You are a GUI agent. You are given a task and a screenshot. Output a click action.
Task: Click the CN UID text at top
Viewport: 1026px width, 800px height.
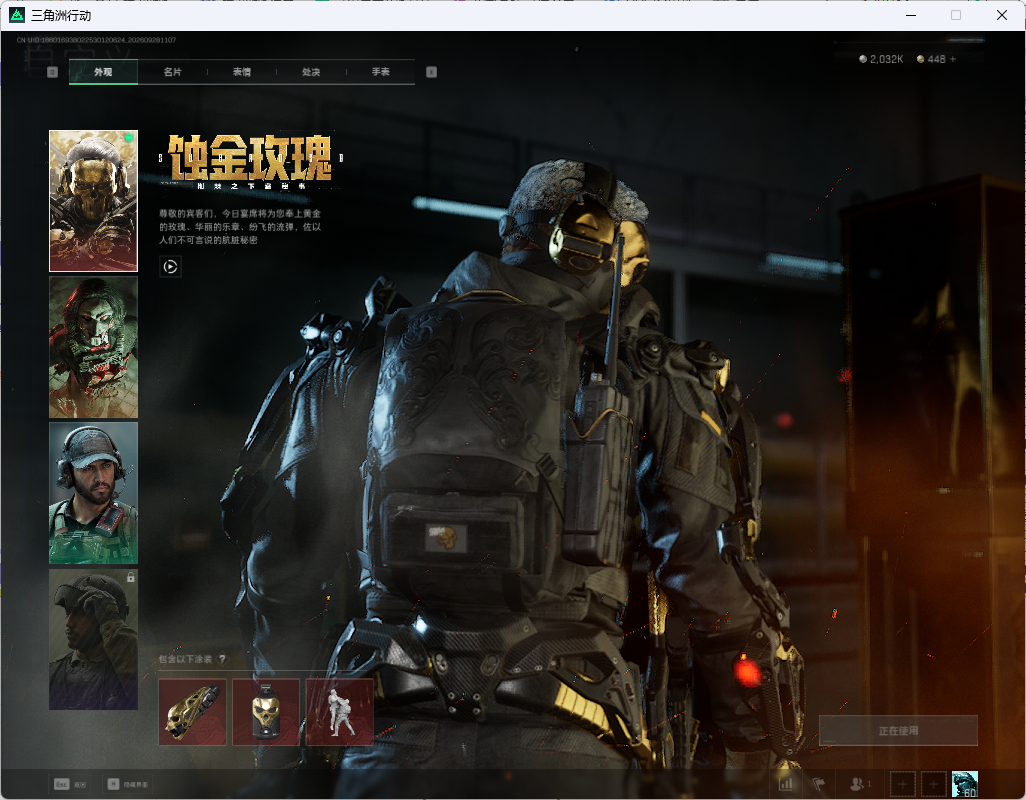point(96,40)
